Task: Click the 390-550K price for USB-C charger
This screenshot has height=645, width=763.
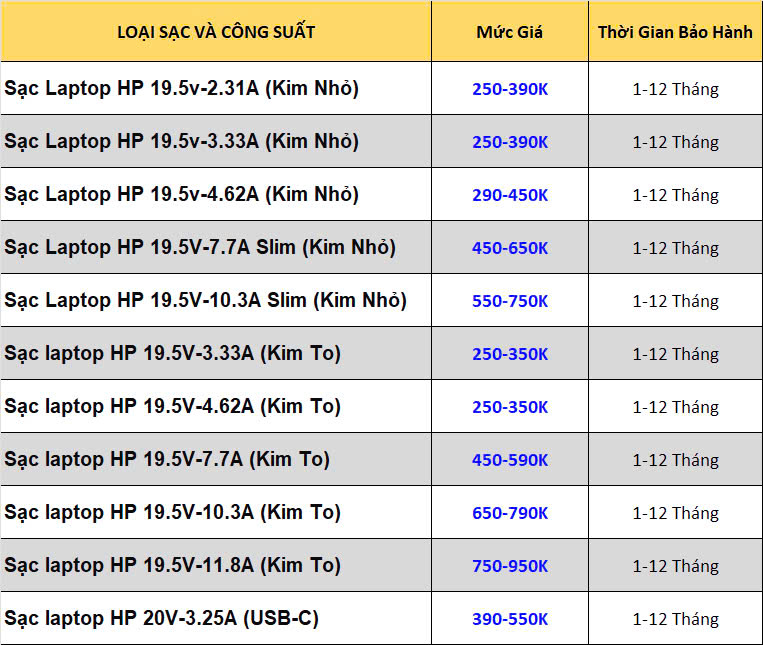Action: click(510, 619)
